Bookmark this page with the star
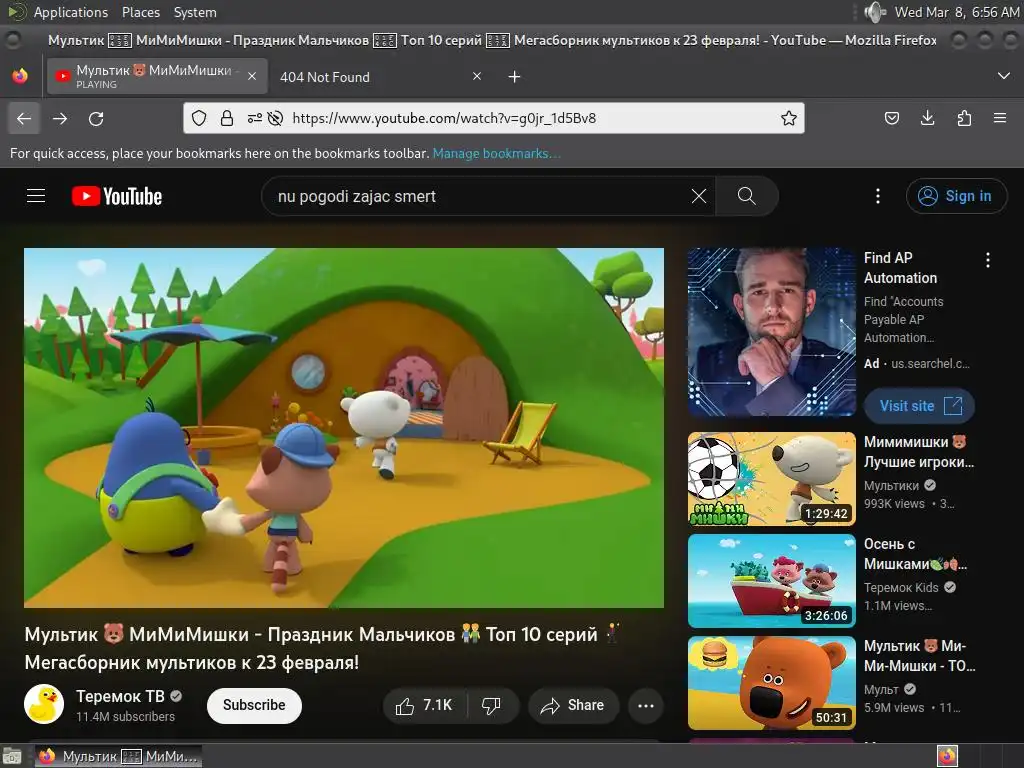The image size is (1024, 768). pos(789,118)
